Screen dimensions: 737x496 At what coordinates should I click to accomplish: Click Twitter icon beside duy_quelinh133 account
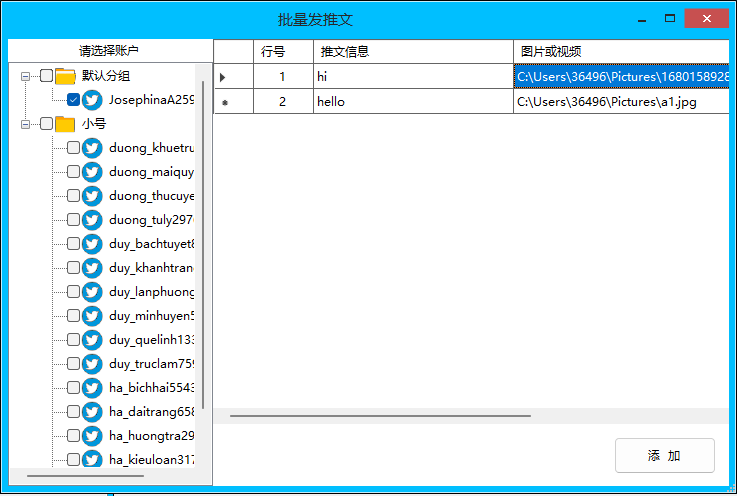click(92, 340)
